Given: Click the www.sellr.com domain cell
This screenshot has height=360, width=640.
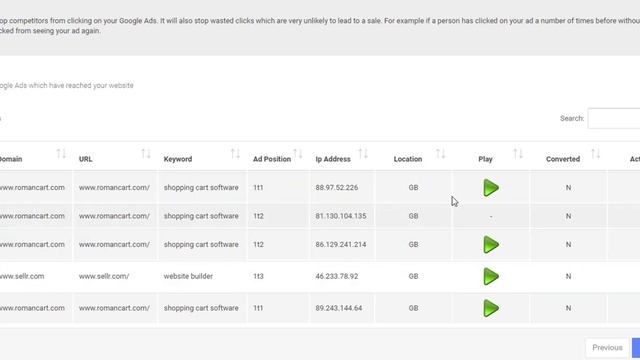Looking at the screenshot, I should [22, 276].
